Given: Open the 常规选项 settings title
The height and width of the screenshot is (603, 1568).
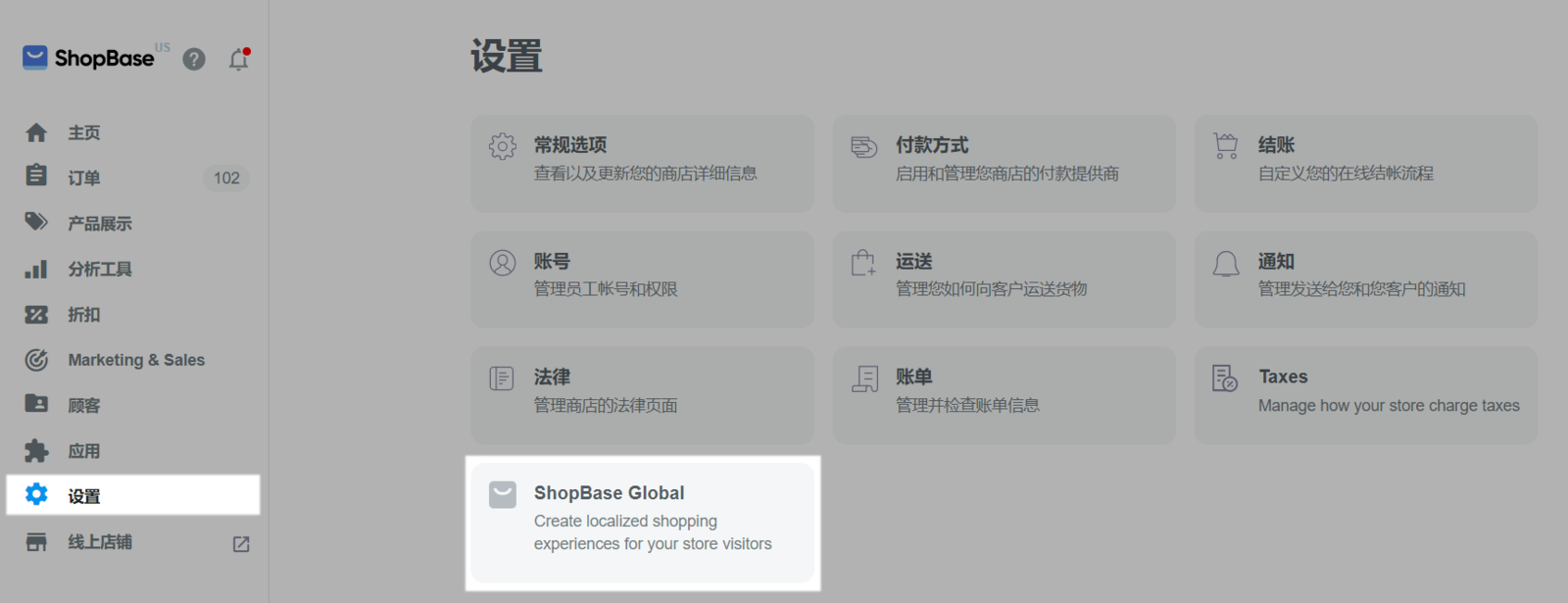Looking at the screenshot, I should [x=570, y=145].
